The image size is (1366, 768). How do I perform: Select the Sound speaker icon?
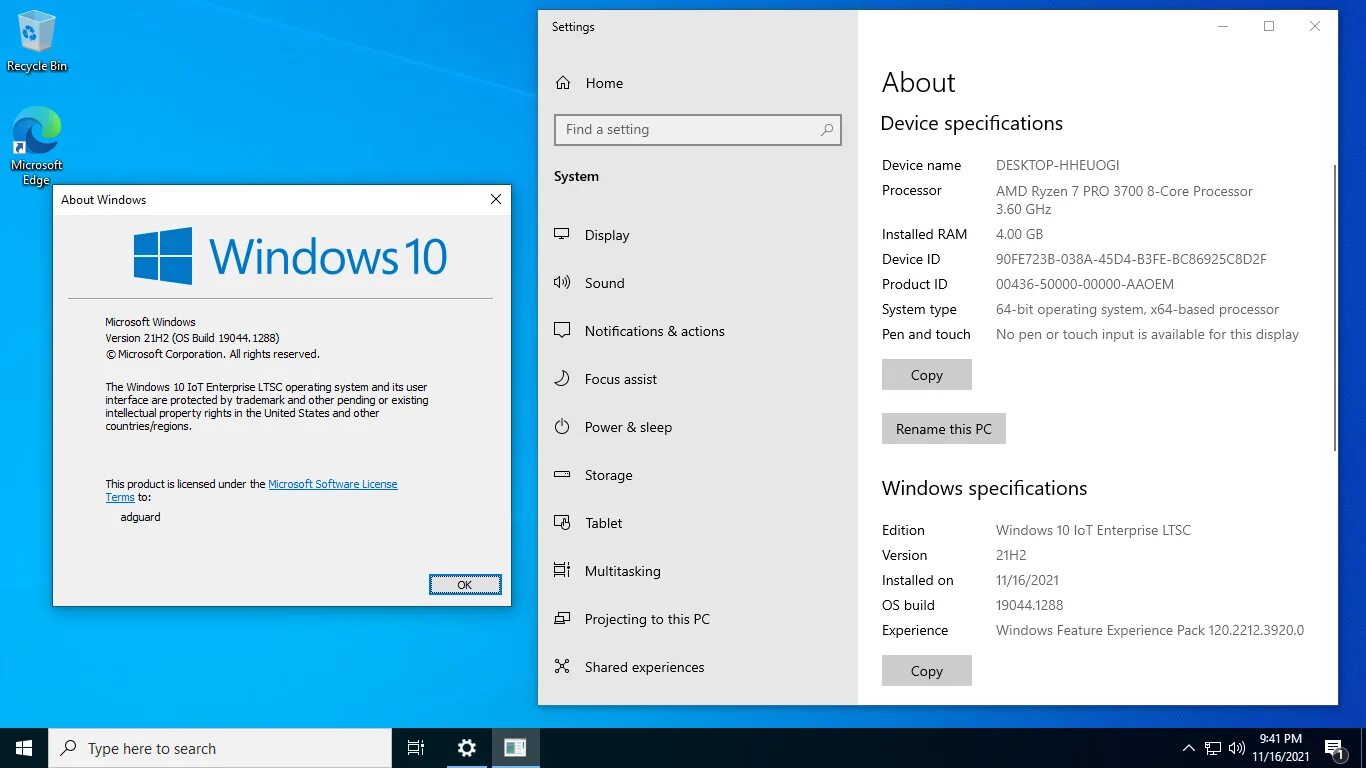(x=562, y=283)
